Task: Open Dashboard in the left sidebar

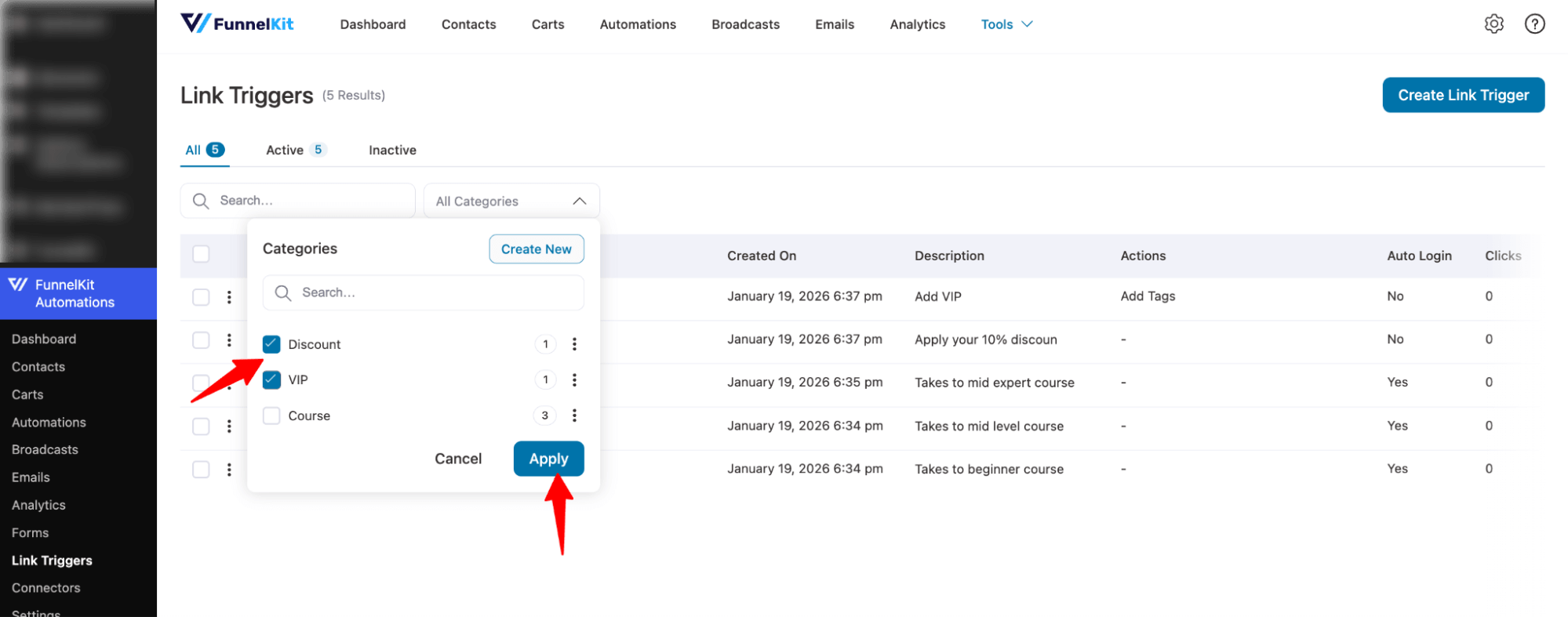Action: click(44, 339)
